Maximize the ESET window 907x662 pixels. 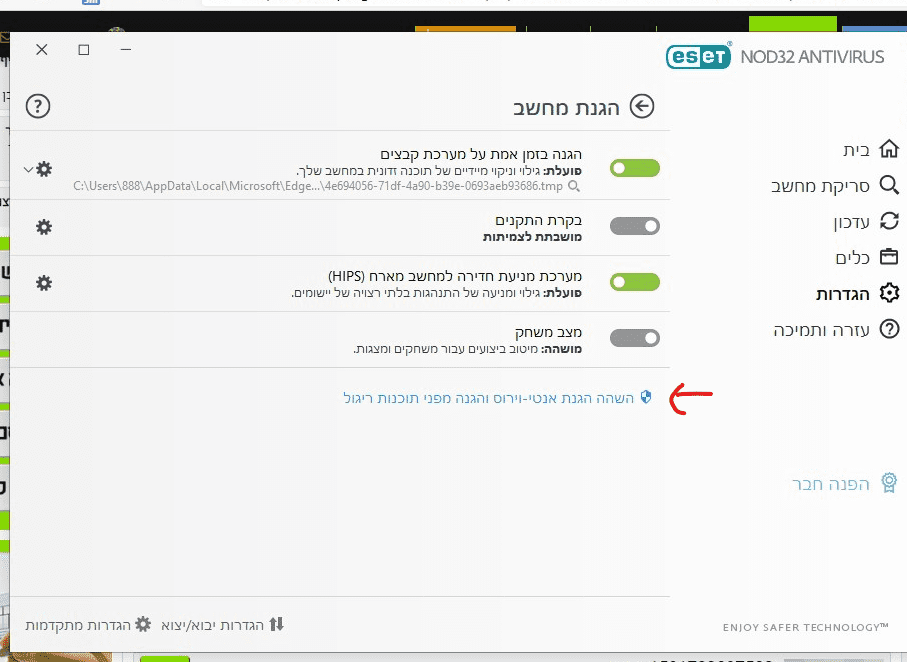pos(84,50)
